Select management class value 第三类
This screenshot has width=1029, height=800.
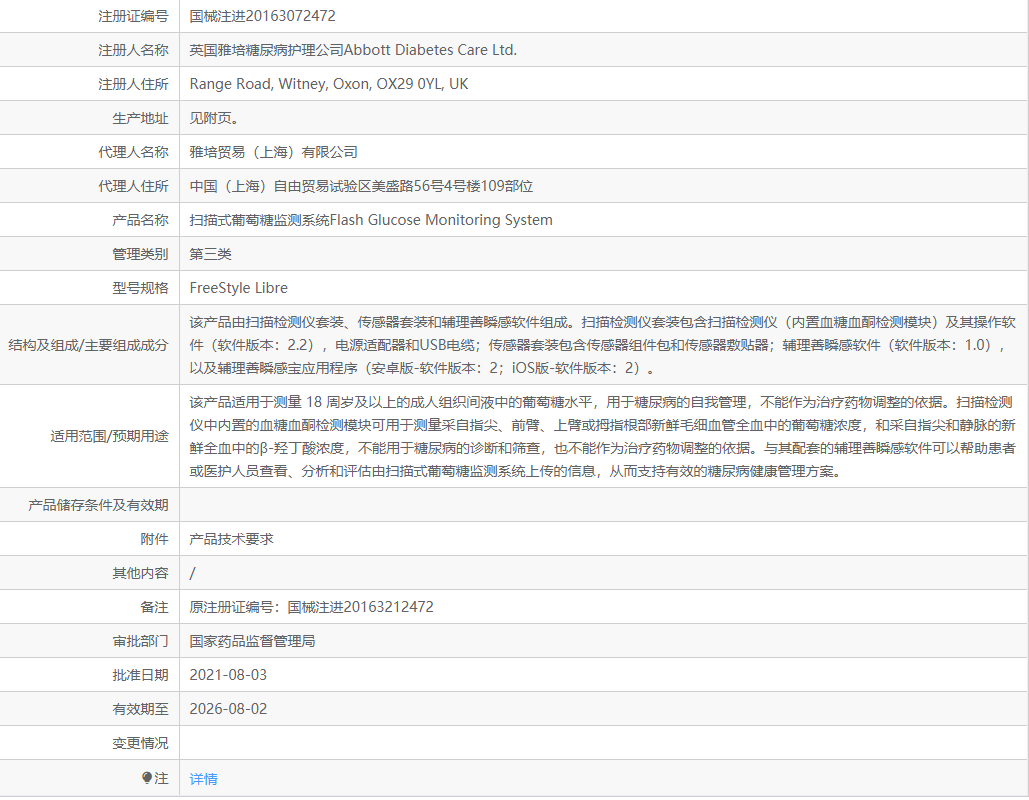coord(211,254)
